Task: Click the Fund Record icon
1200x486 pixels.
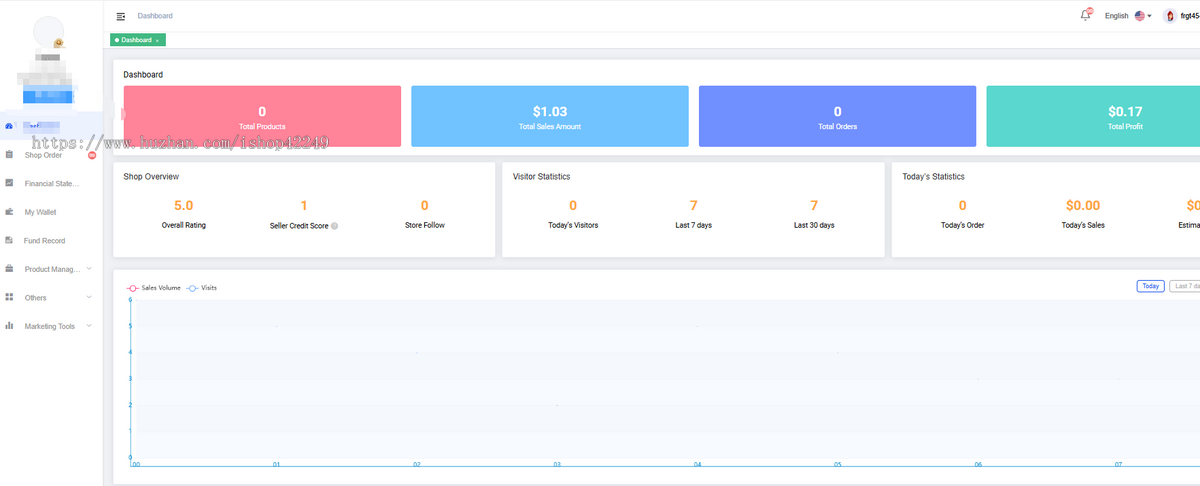Action: [x=9, y=240]
